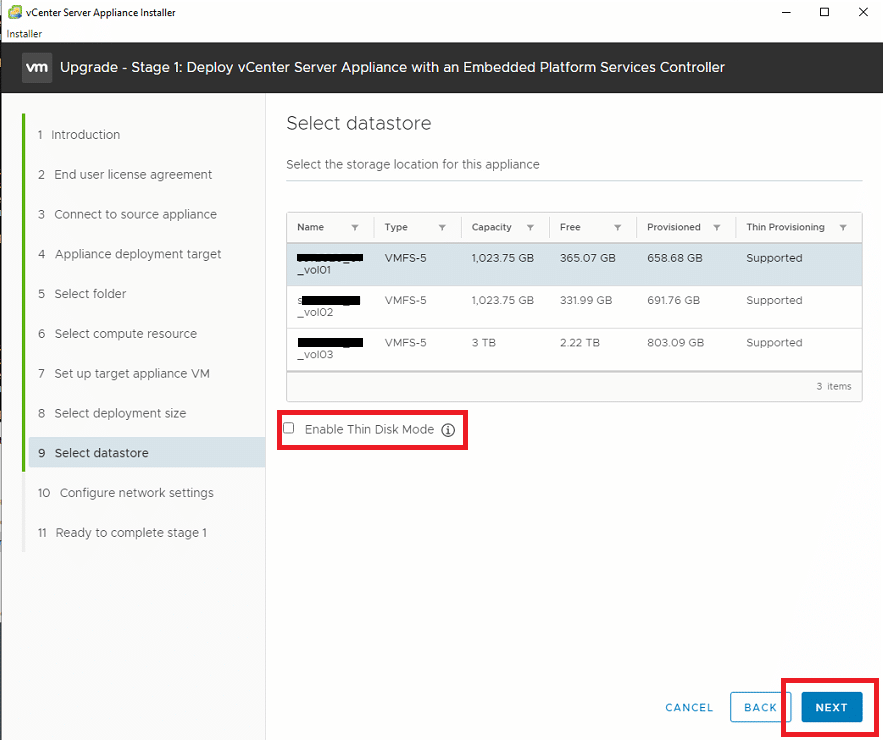This screenshot has height=740, width=883.
Task: Sort by Thin Provisioning column header
Action: (x=785, y=228)
